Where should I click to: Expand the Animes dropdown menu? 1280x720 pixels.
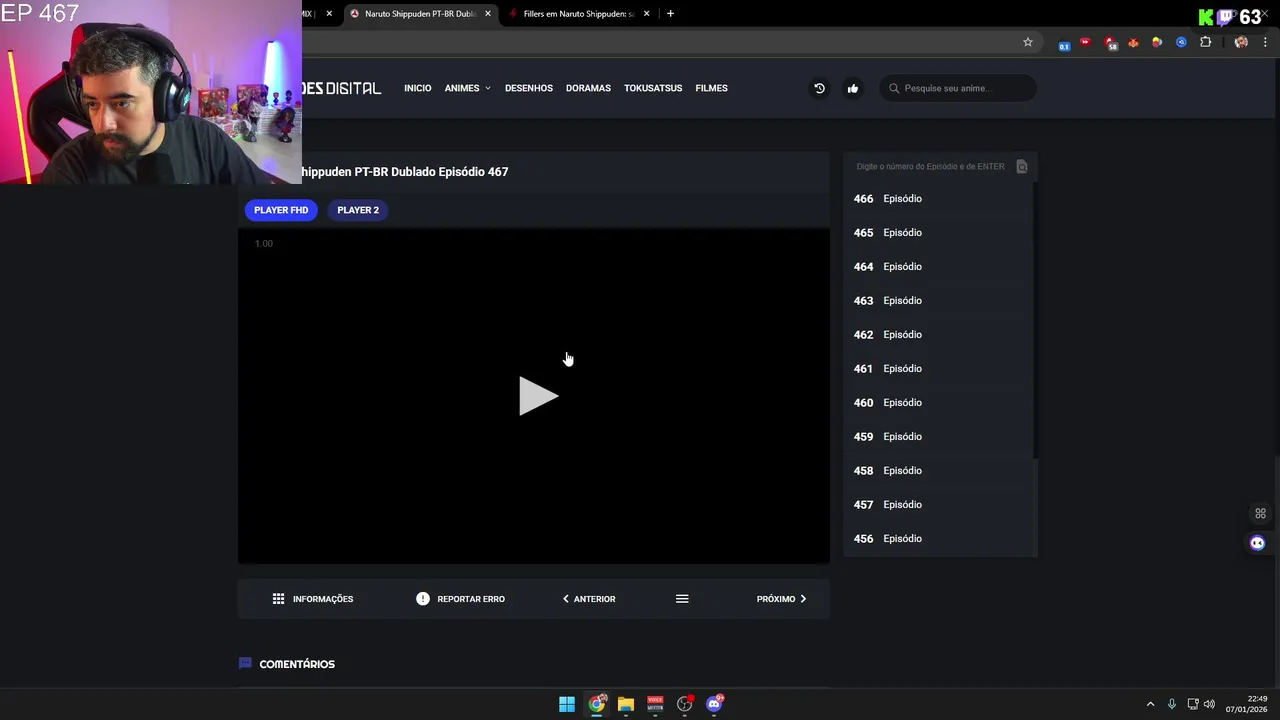467,88
